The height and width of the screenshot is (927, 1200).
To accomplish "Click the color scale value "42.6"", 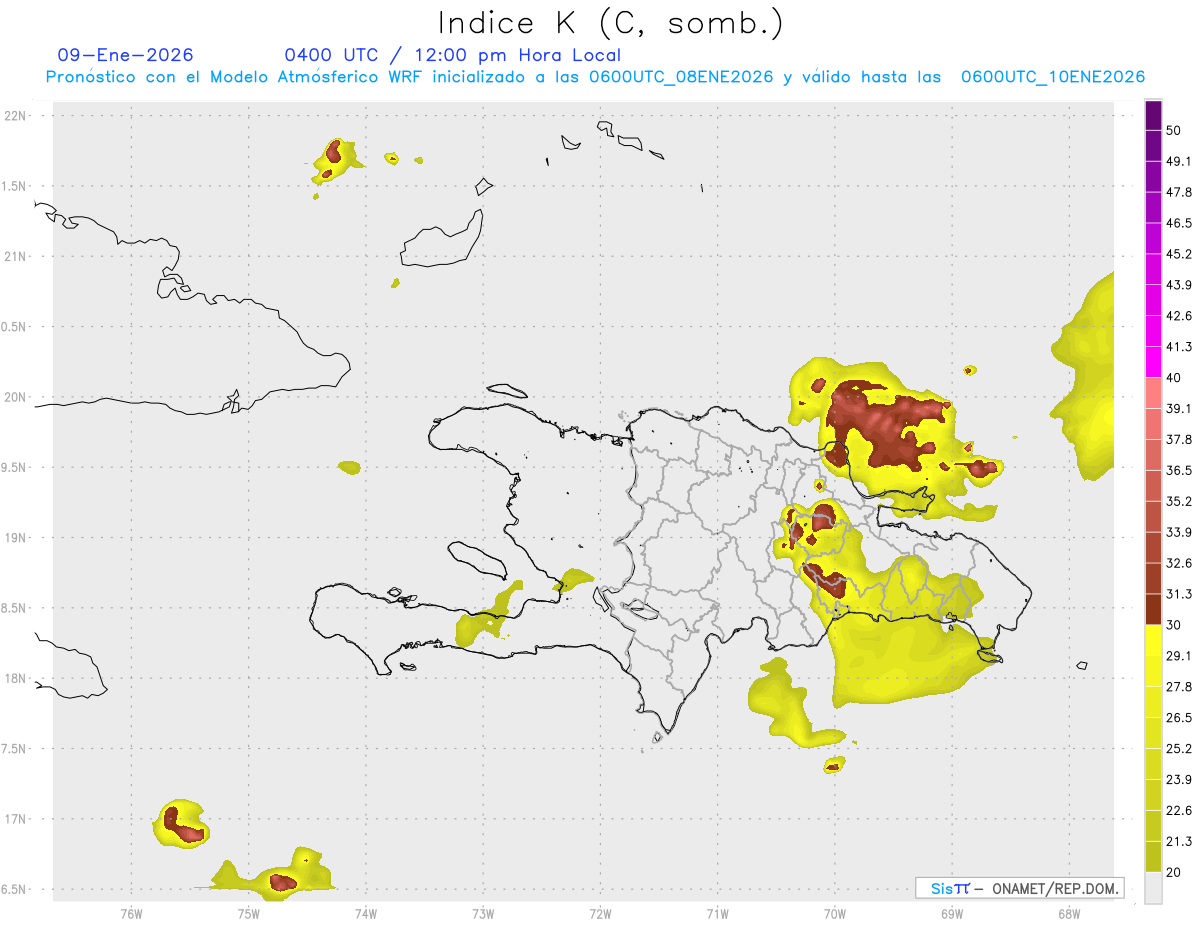I will point(1179,316).
